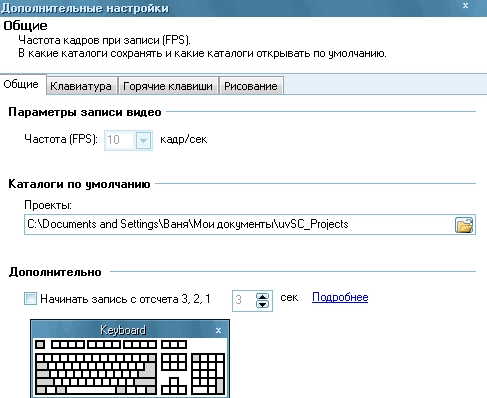Viewport: 487px width, 398px height.
Task: Expand the Частота (FPS) dropdown arrow
Action: (144, 140)
